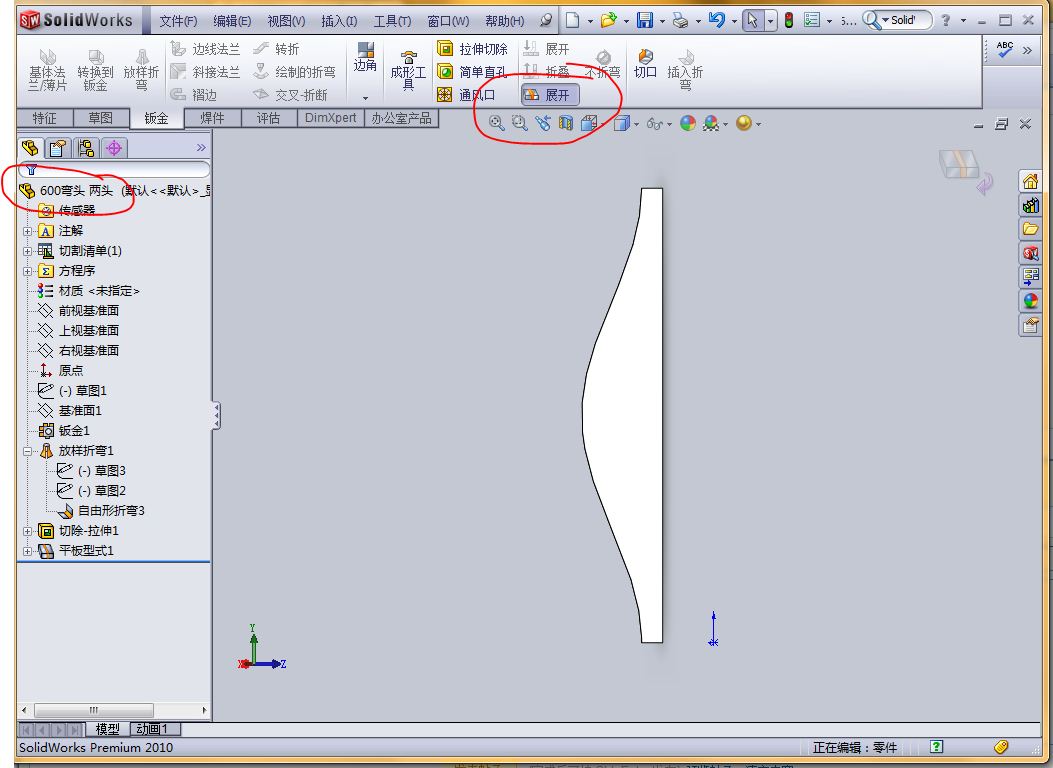Collapse the 放样折弯1 feature node

pyautogui.click(x=28, y=451)
